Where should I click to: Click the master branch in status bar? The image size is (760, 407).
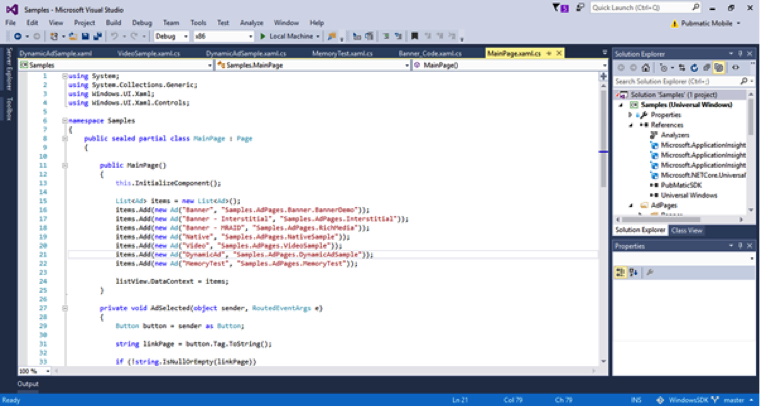[733, 400]
